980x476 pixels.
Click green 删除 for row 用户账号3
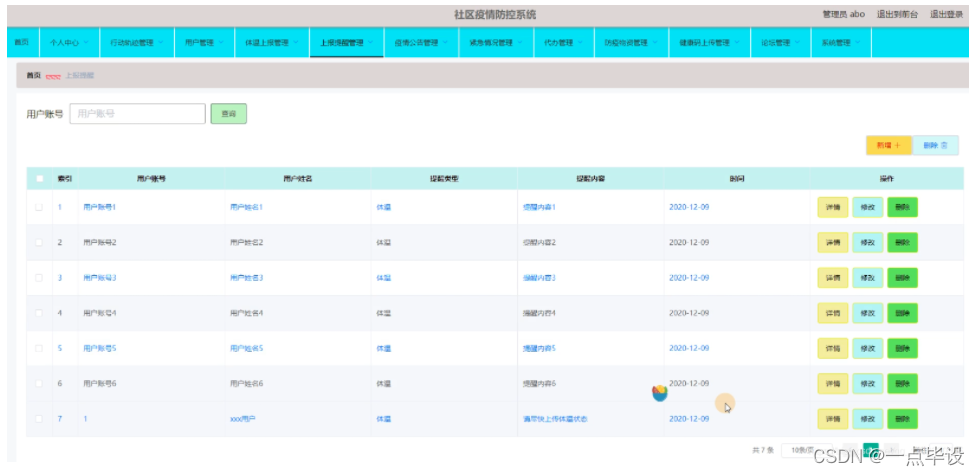[902, 278]
